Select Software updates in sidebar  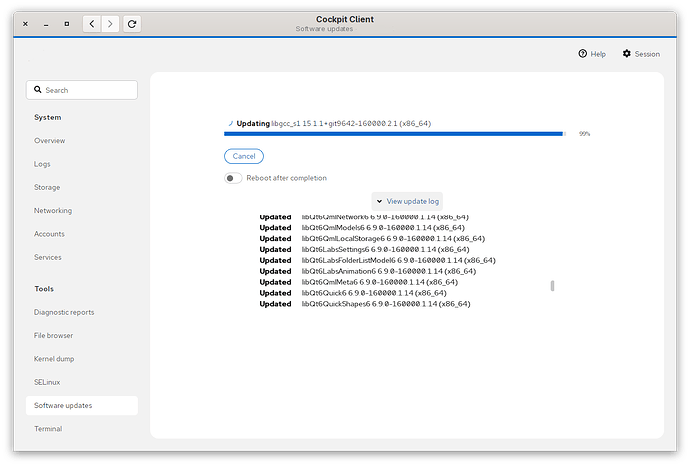pyautogui.click(x=82, y=406)
